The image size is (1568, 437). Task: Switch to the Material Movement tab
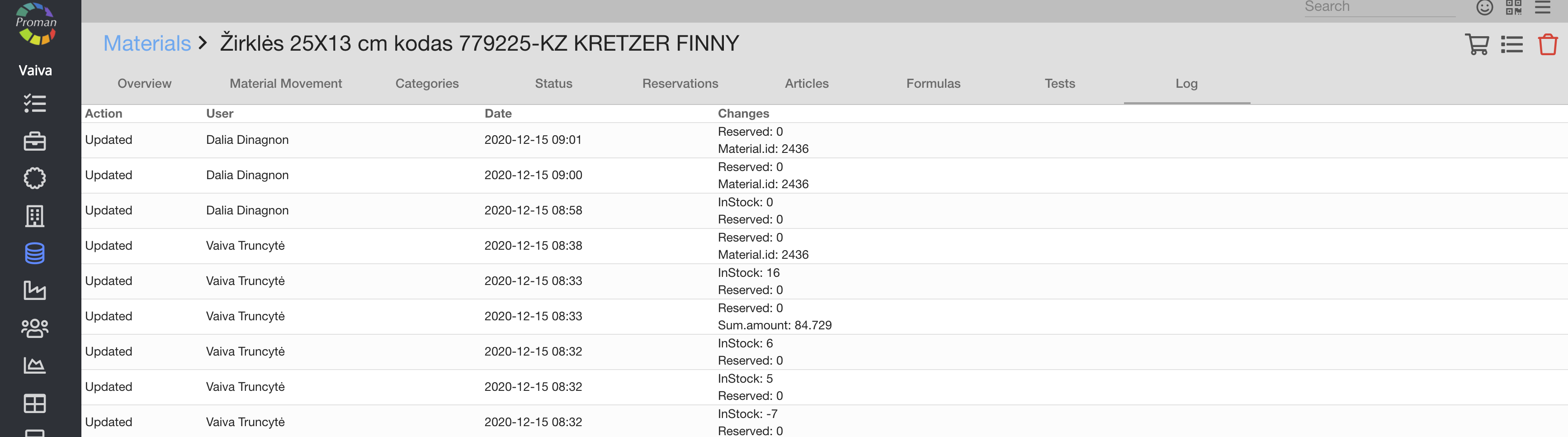pyautogui.click(x=285, y=83)
